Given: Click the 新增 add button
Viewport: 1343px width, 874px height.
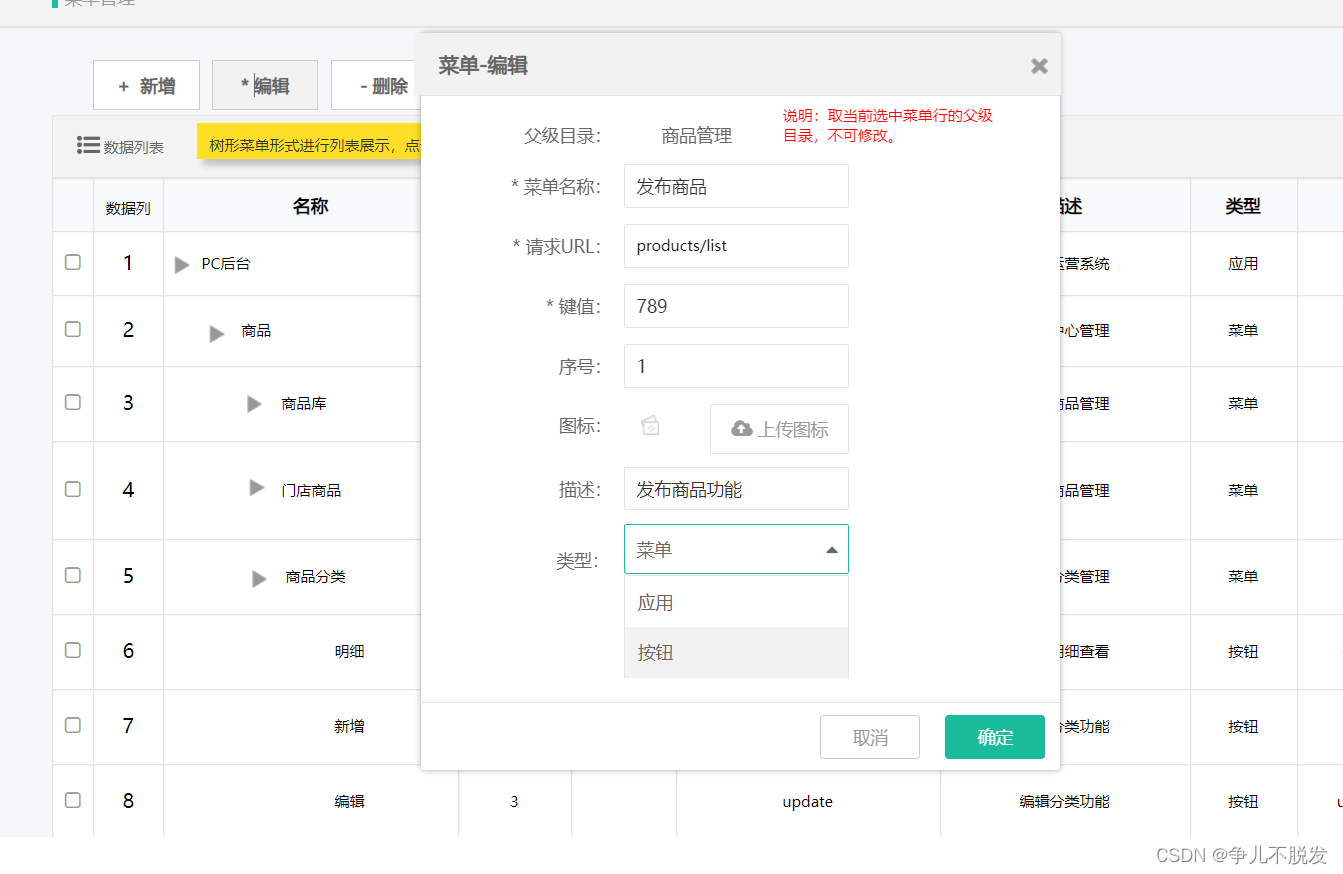Looking at the screenshot, I should coord(146,86).
